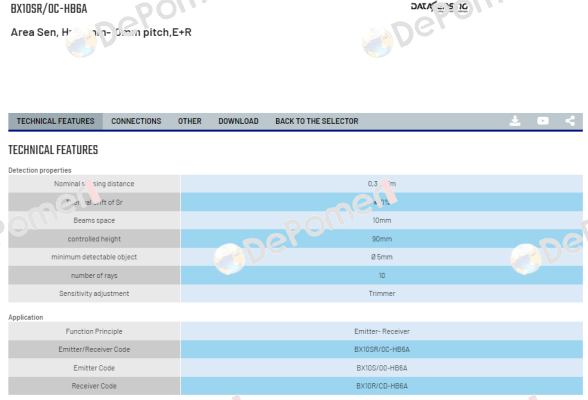Go to the Download tab
The height and width of the screenshot is (400, 588).
click(238, 121)
